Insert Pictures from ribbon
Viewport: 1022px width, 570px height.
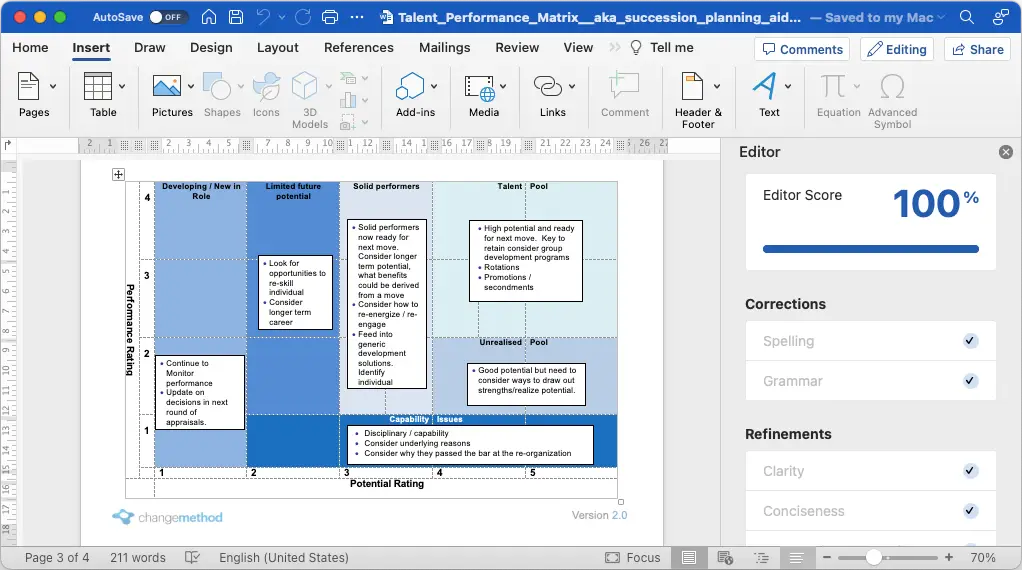click(167, 87)
